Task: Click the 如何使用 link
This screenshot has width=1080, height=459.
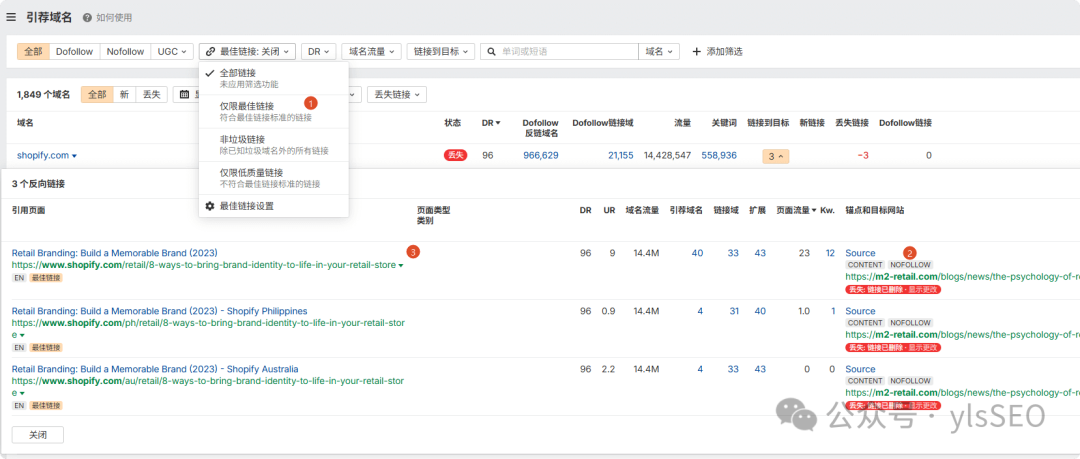Action: 114,18
